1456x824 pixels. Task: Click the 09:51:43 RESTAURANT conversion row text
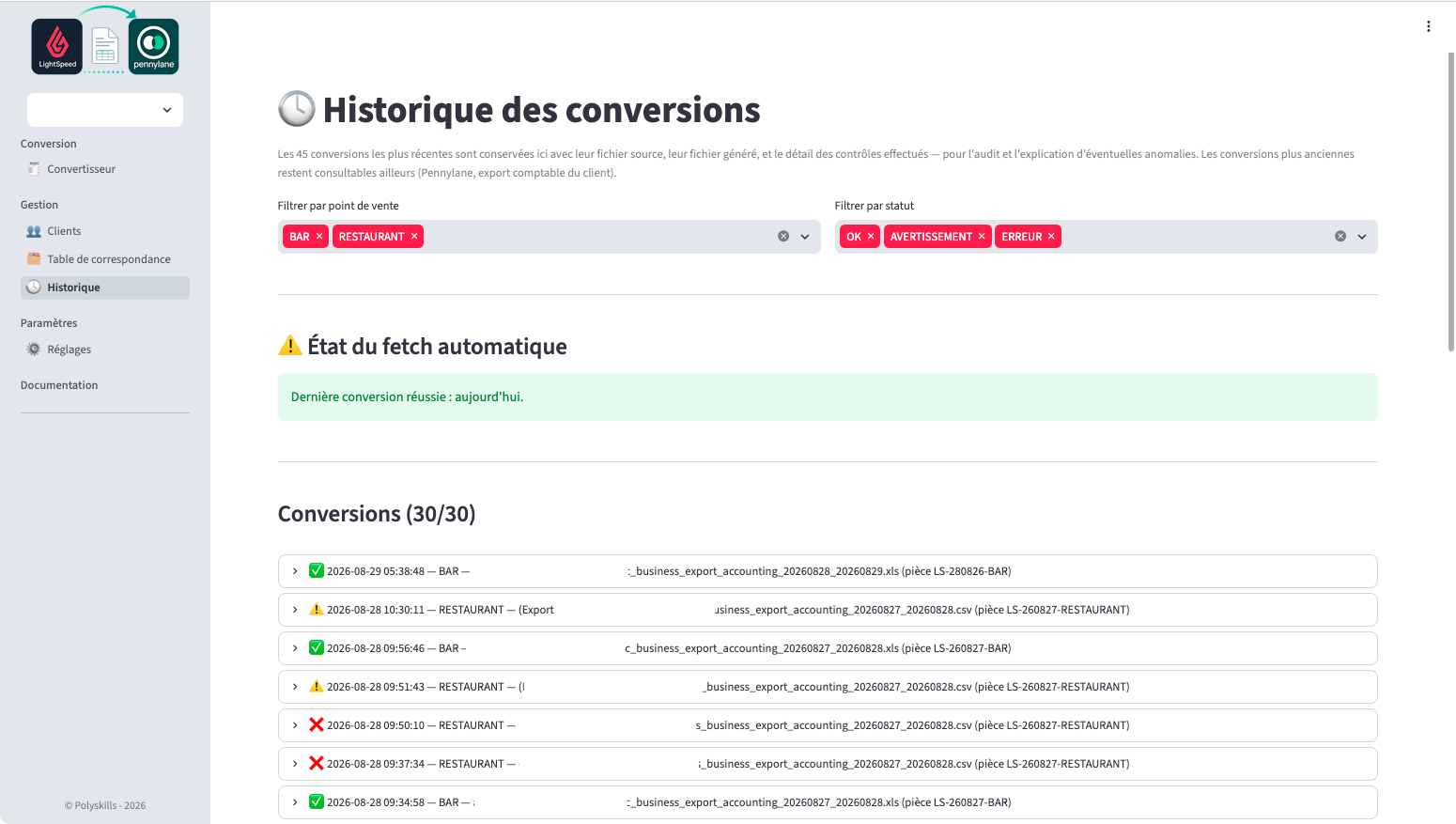pos(728,687)
